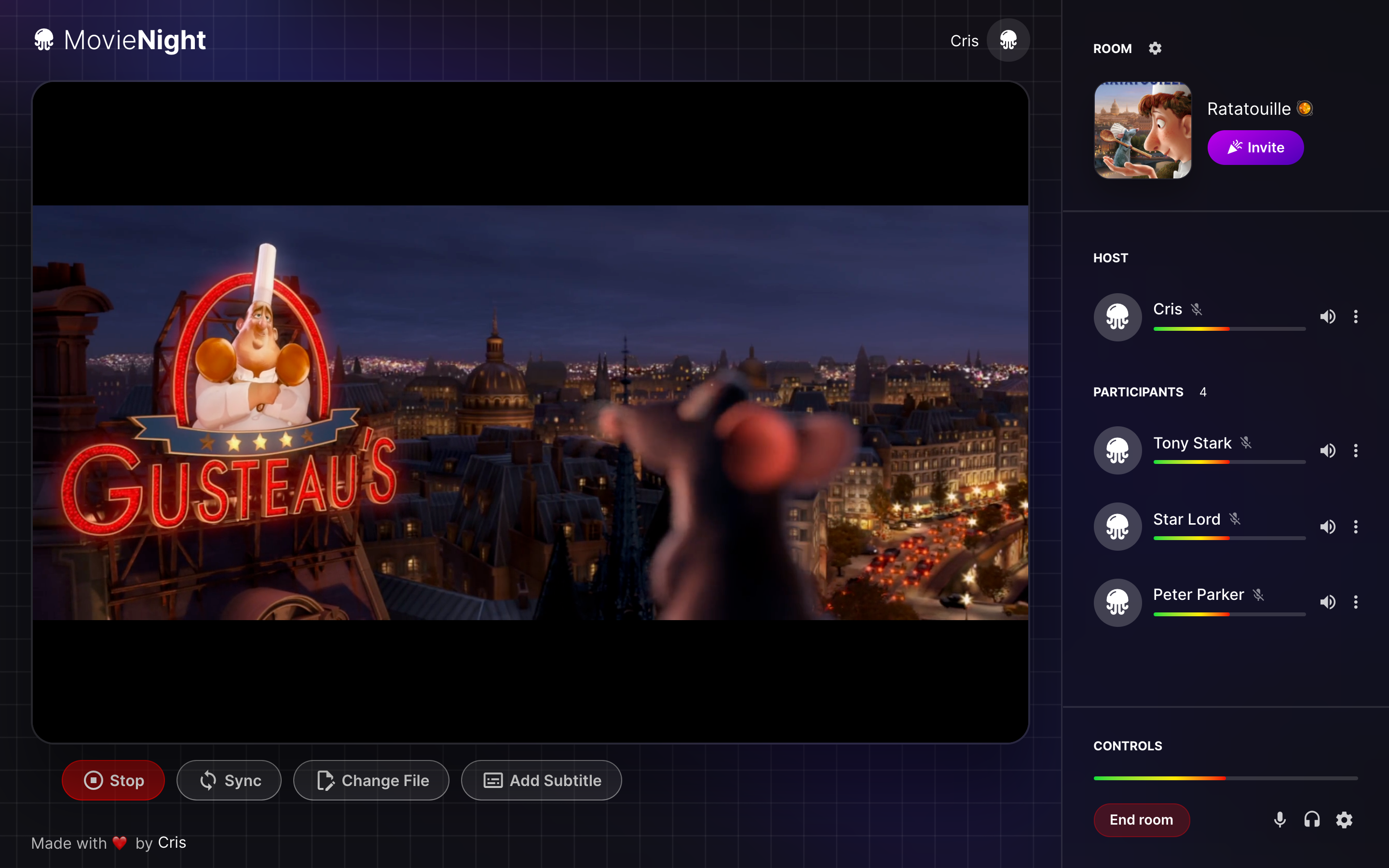Click the Change File button
The image size is (1389, 868).
(371, 780)
